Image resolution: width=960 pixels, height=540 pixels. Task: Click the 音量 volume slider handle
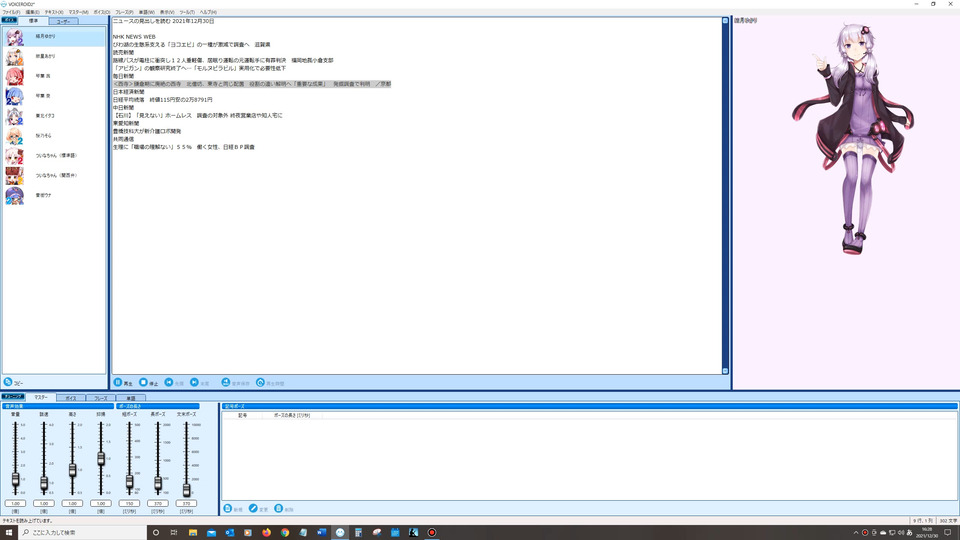15,479
